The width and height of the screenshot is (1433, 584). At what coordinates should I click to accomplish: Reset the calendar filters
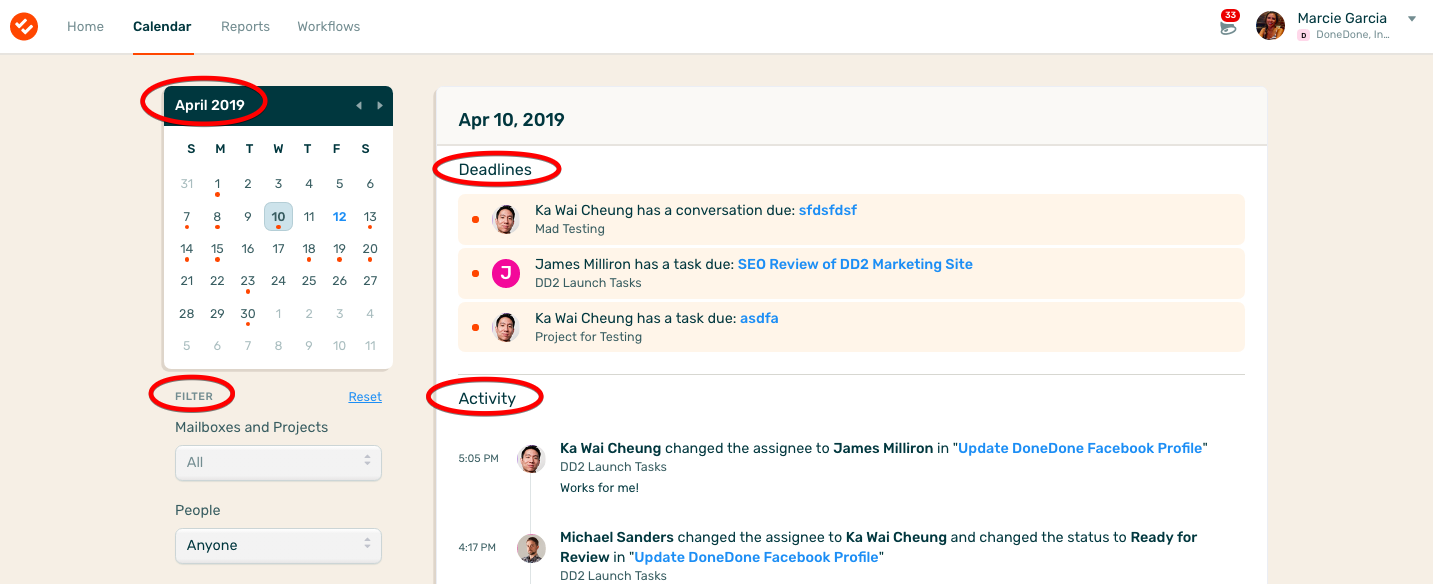click(365, 397)
